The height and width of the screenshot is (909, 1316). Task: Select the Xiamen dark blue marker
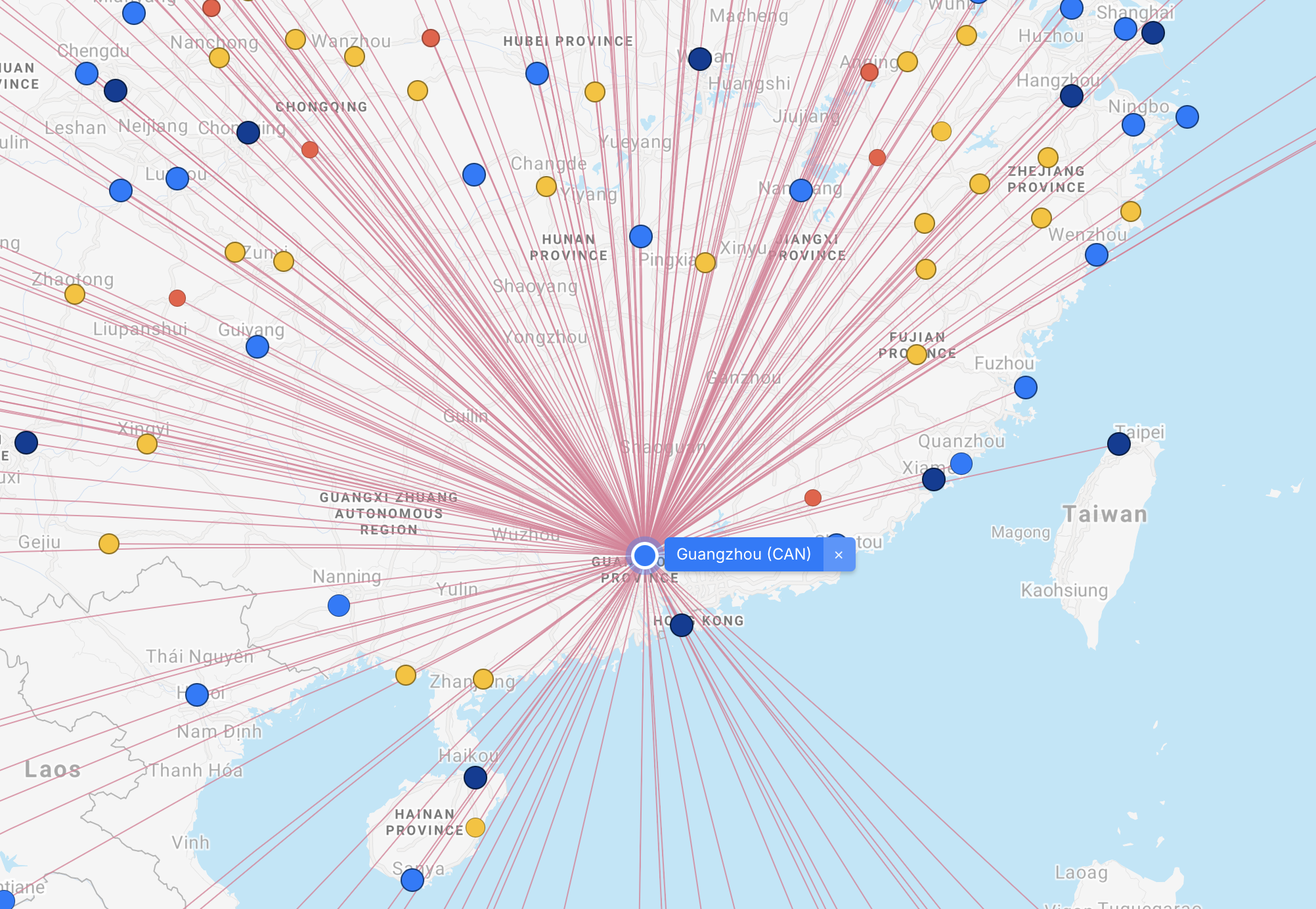coord(933,479)
